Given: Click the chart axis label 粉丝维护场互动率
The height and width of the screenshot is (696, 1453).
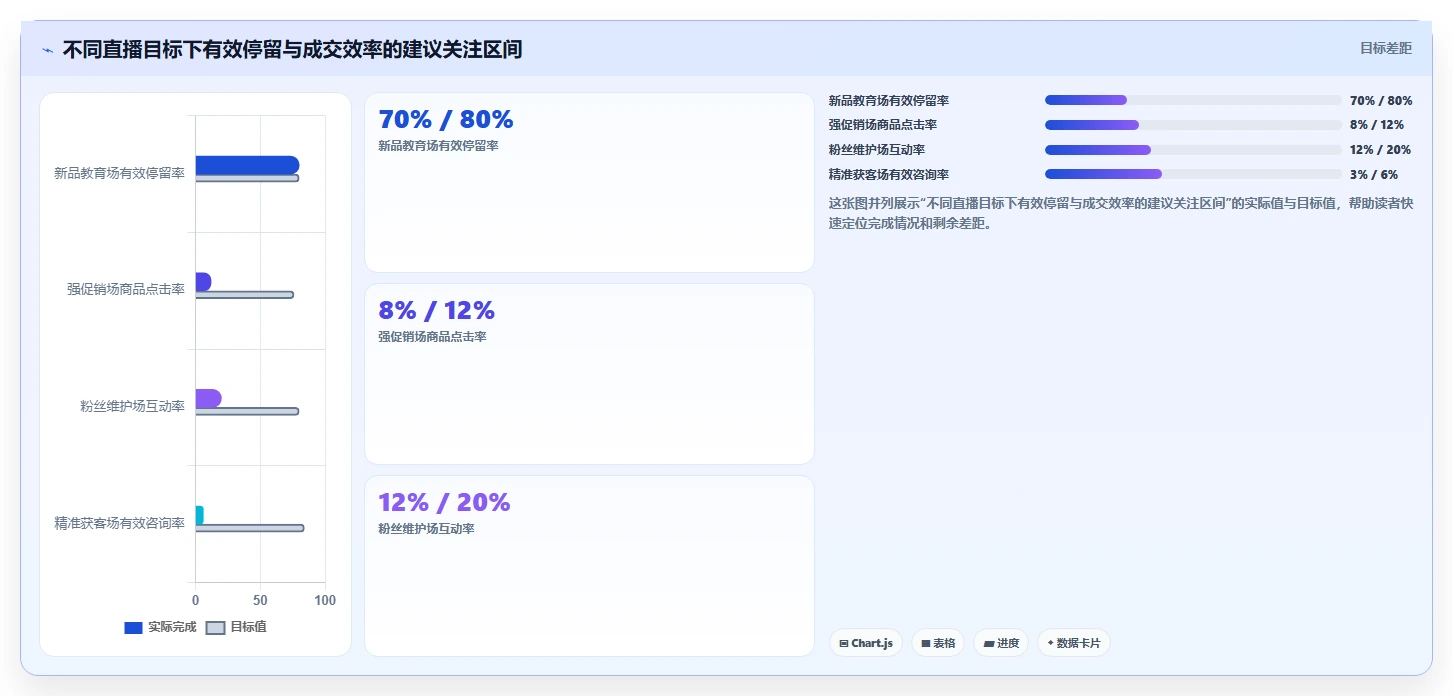Looking at the screenshot, I should click(132, 406).
